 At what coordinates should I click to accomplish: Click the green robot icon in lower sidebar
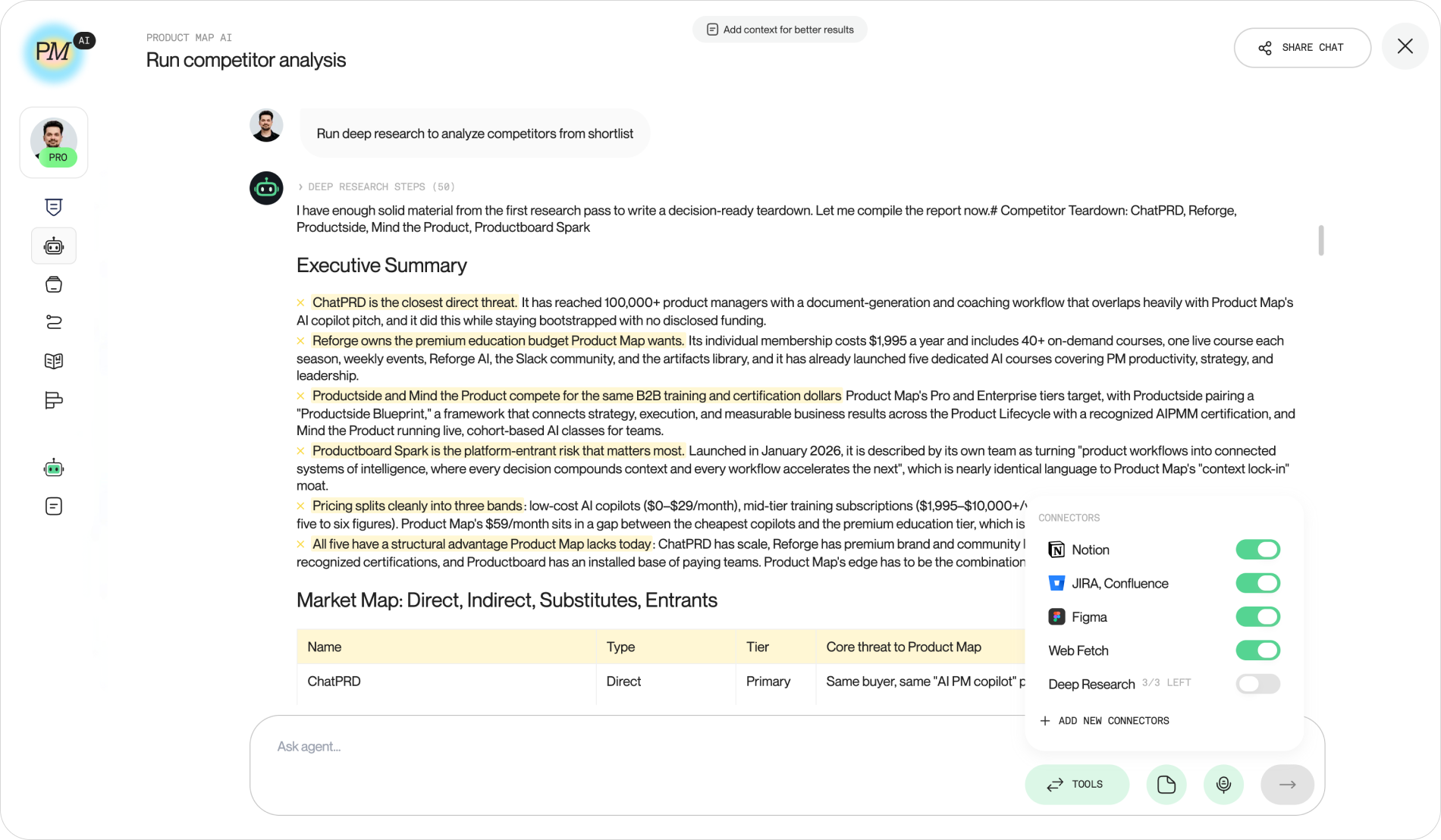click(54, 468)
